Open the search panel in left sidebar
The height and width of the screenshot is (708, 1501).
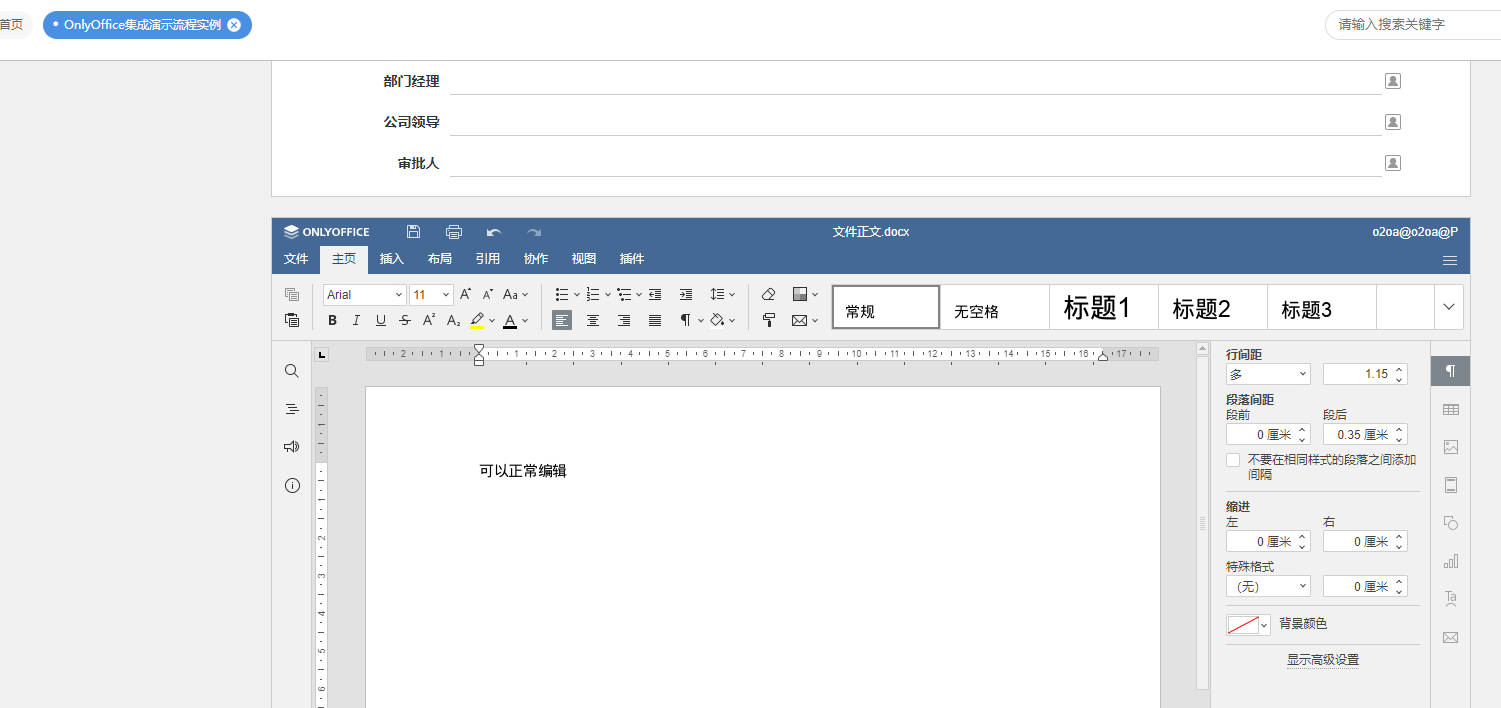point(292,371)
